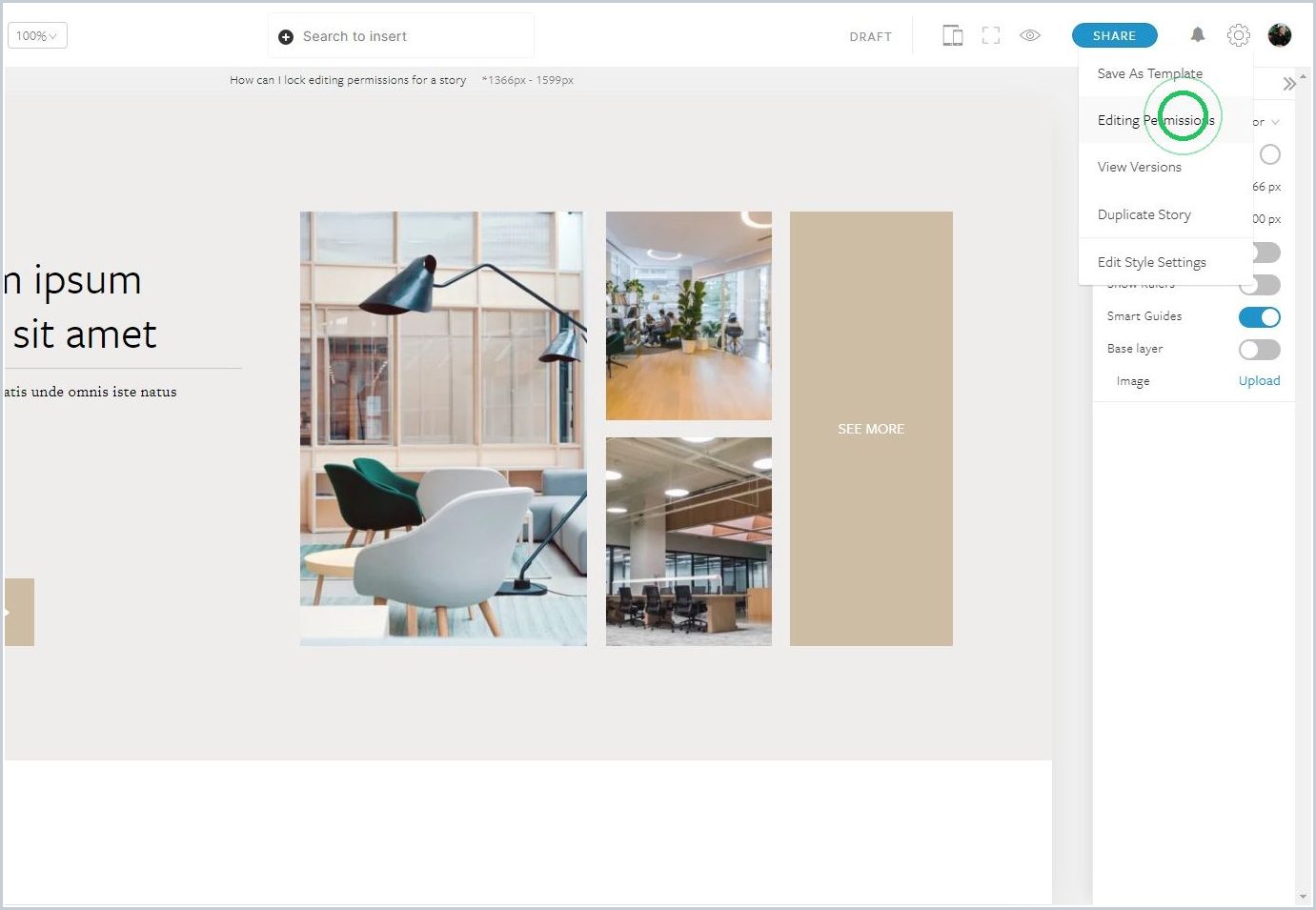Toggle the Base layer switch
Image resolution: width=1316 pixels, height=910 pixels.
tap(1259, 350)
